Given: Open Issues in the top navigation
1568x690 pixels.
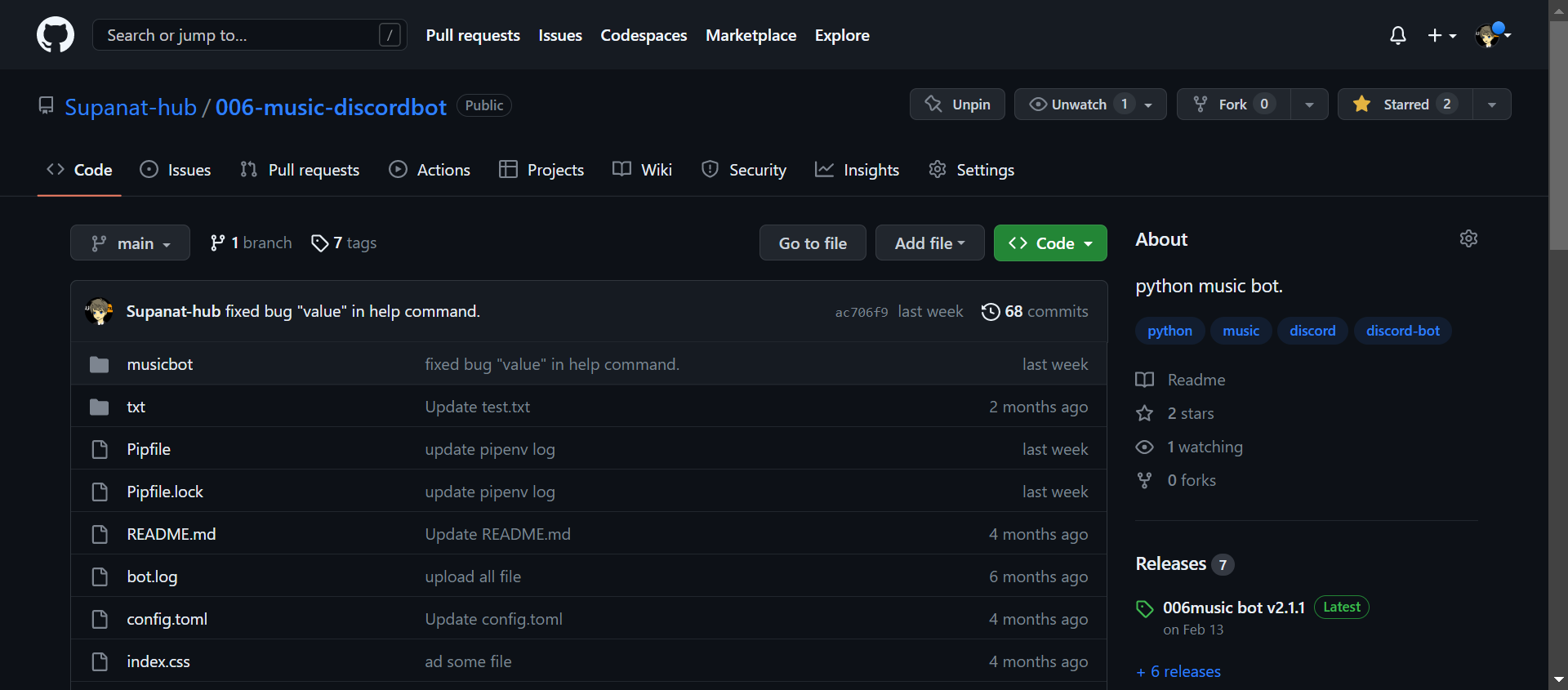Looking at the screenshot, I should point(560,35).
